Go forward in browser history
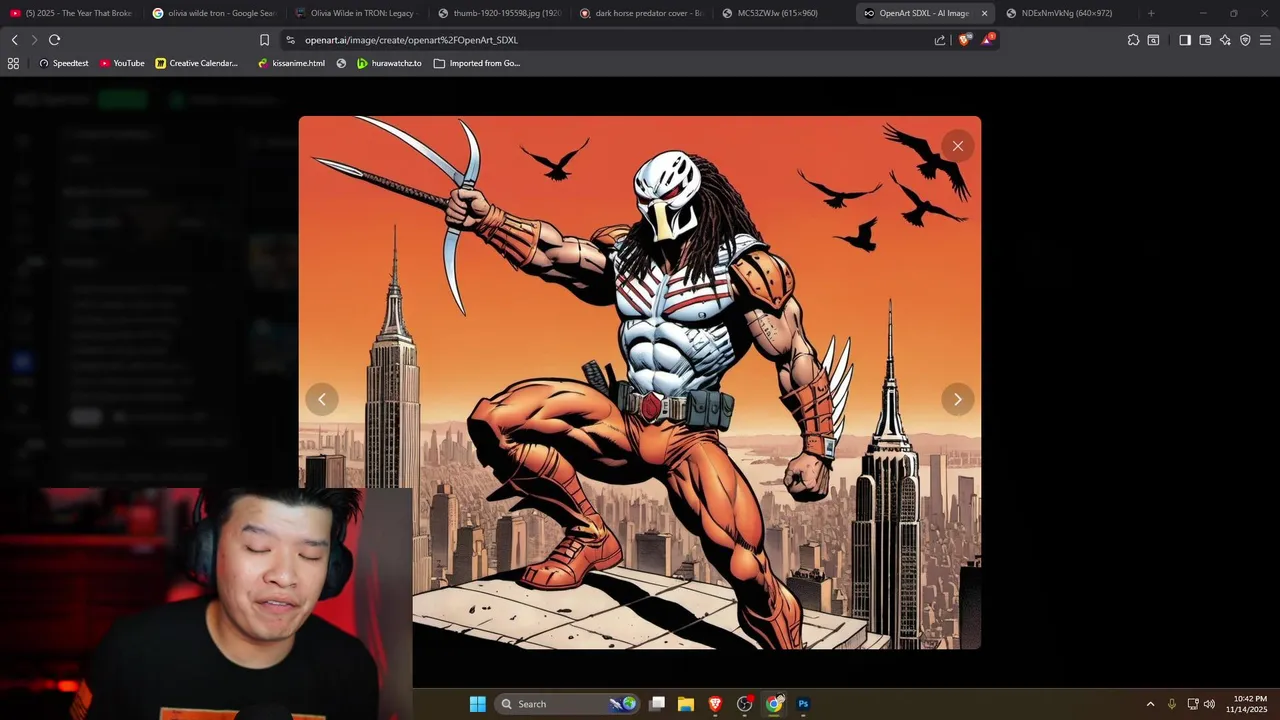The image size is (1280, 720). click(34, 40)
